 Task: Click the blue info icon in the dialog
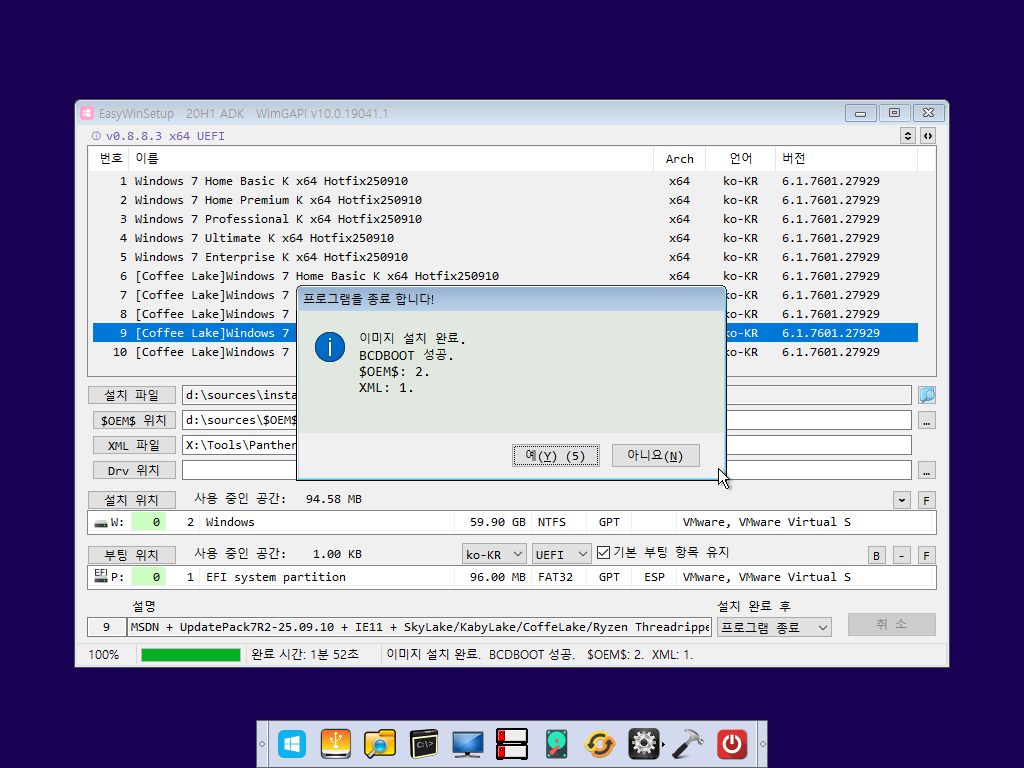pyautogui.click(x=330, y=347)
